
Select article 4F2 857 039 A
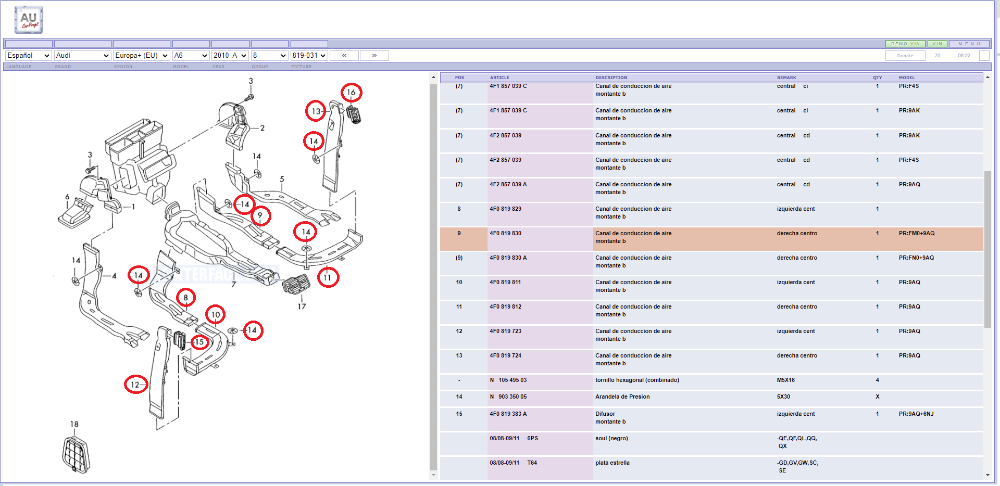(x=508, y=184)
